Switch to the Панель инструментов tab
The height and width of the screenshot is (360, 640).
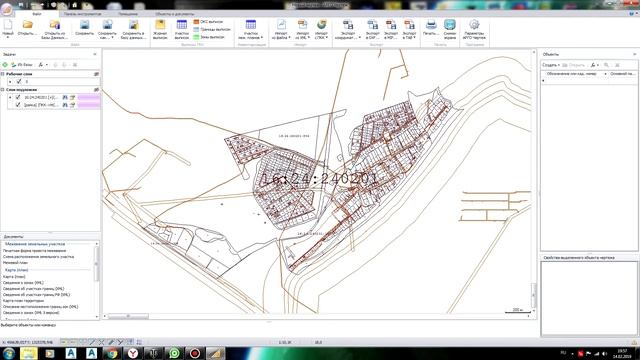pyautogui.click(x=82, y=14)
